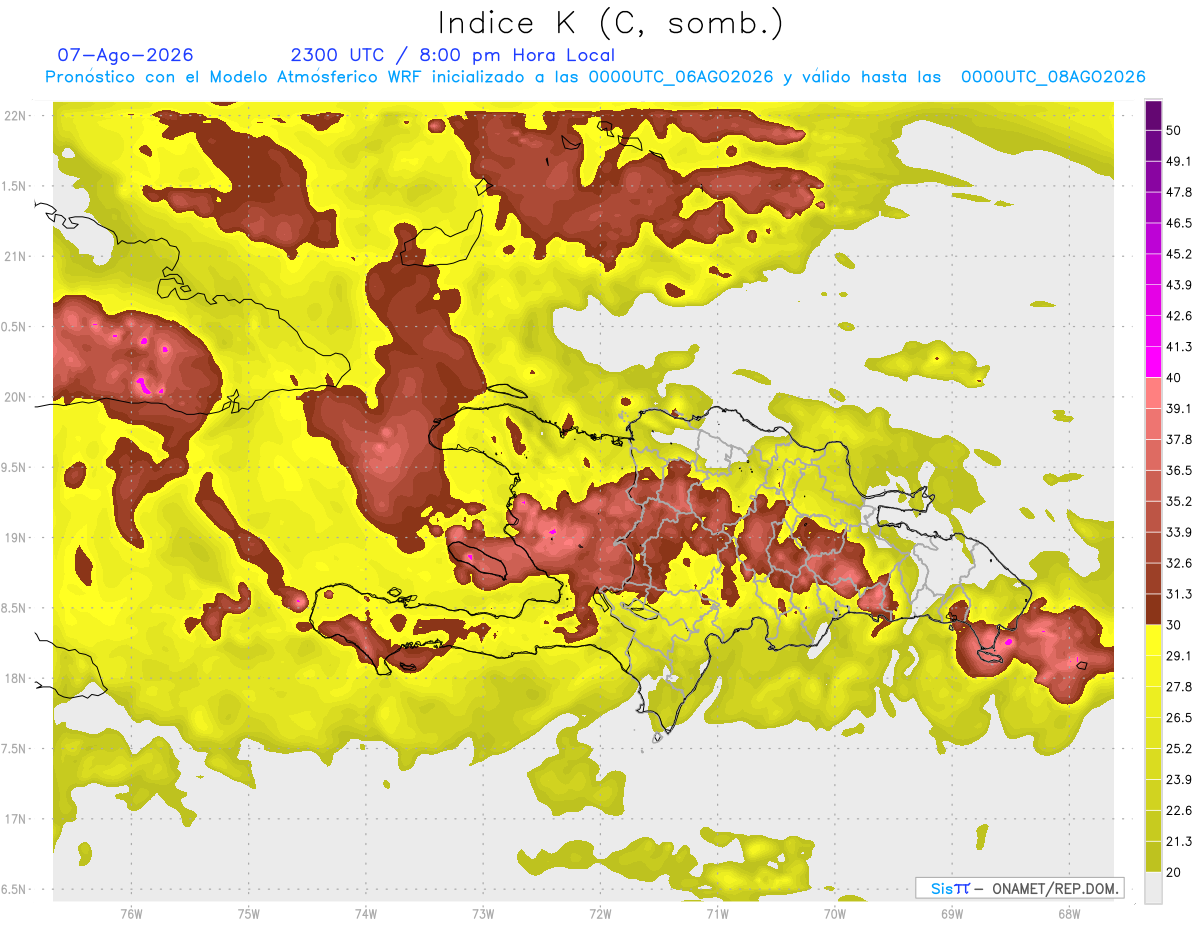Click the "2300 UTC / 8:00 pm Hora Local" text
Viewport: 1200px width, 927px height.
point(453,55)
